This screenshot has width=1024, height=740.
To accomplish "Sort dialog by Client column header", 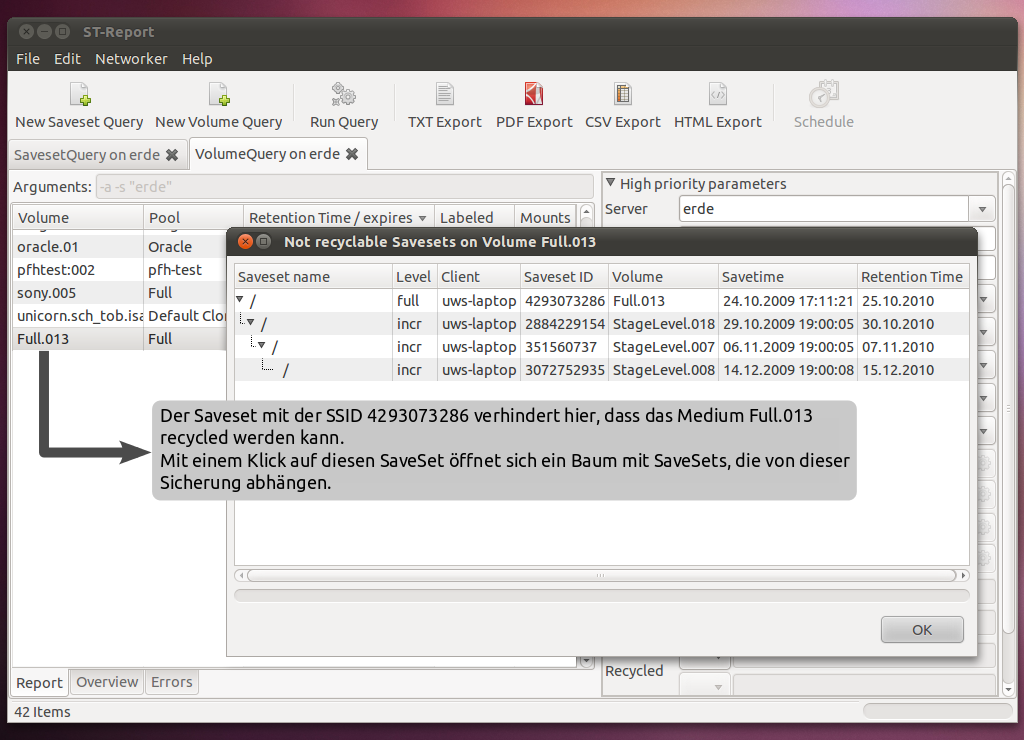I will click(x=479, y=277).
